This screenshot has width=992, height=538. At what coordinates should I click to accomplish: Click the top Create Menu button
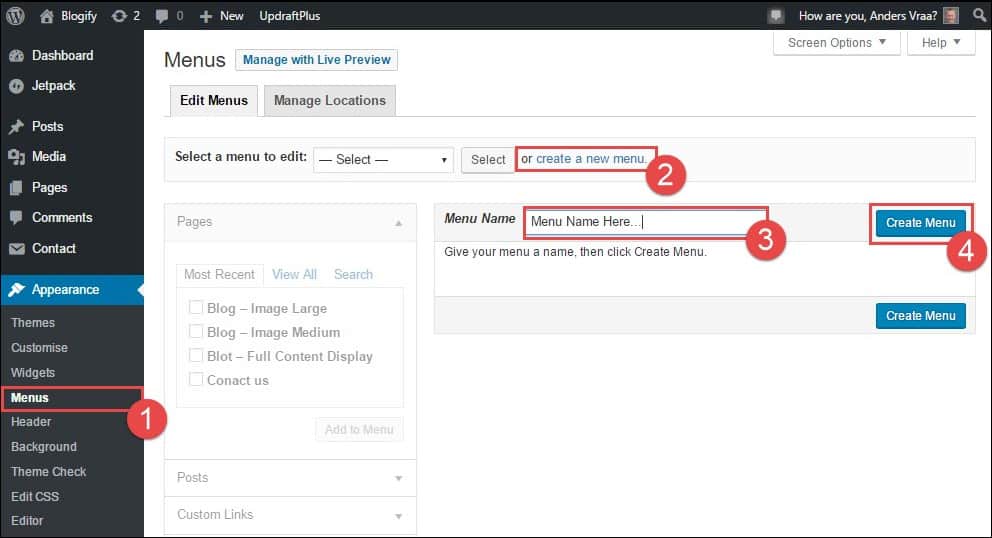(x=921, y=223)
